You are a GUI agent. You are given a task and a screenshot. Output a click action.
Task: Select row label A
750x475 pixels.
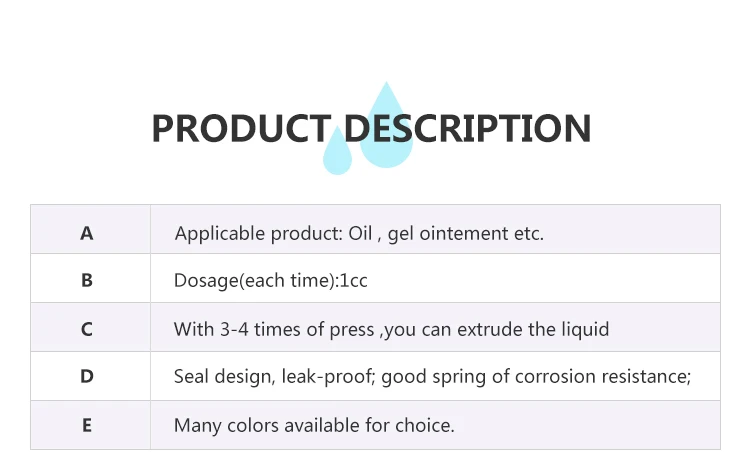(87, 233)
